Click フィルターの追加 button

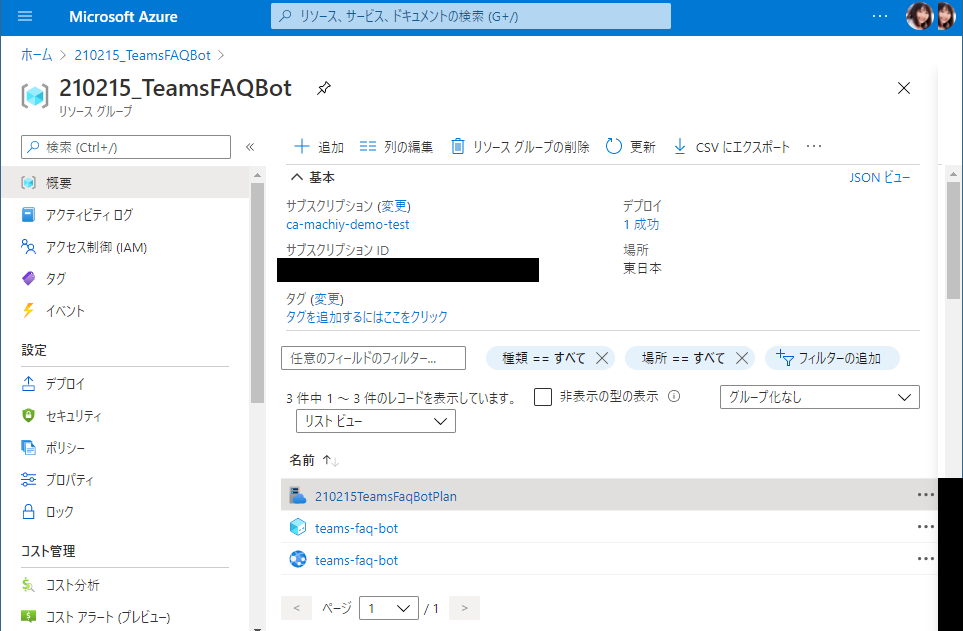point(832,358)
